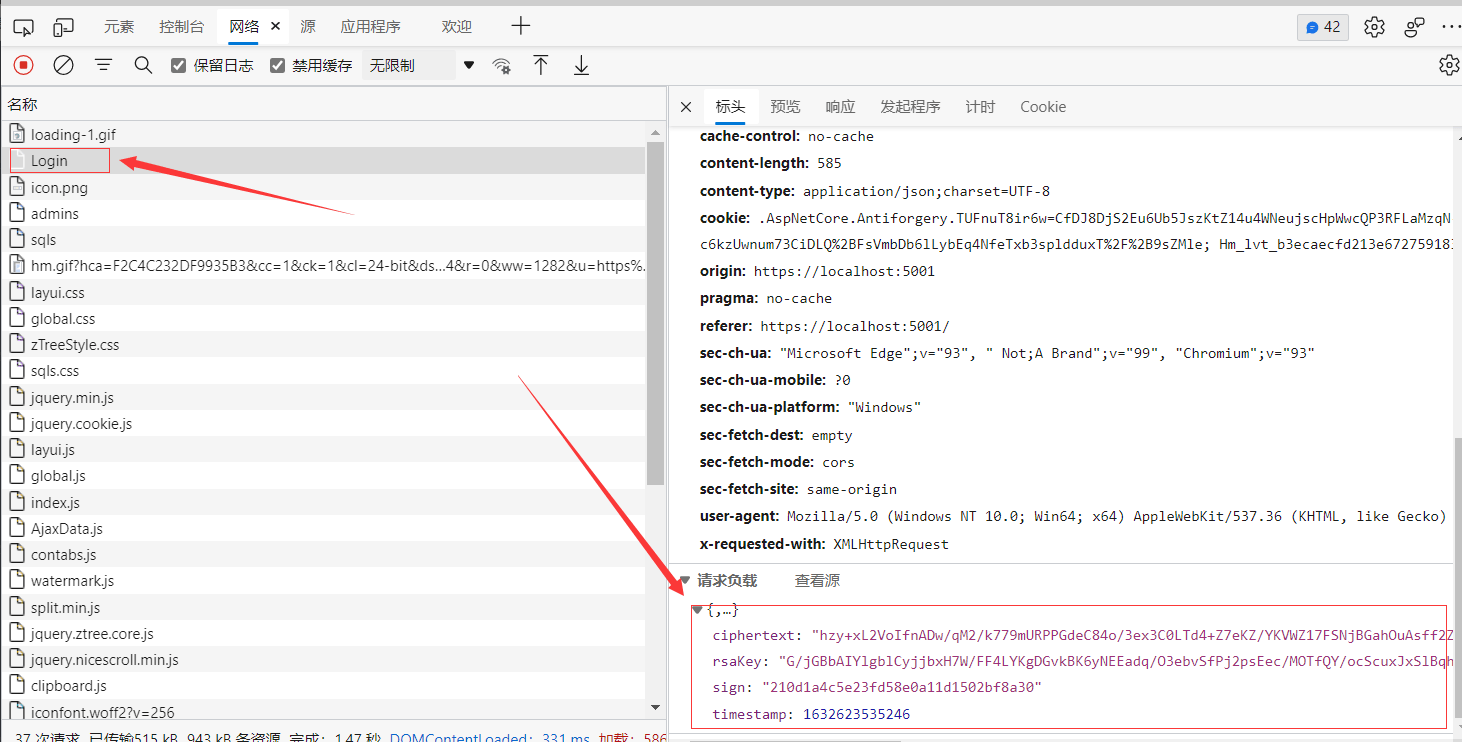The width and height of the screenshot is (1462, 742).
Task: Open DevTools settings gear in the top bar
Action: (1374, 27)
